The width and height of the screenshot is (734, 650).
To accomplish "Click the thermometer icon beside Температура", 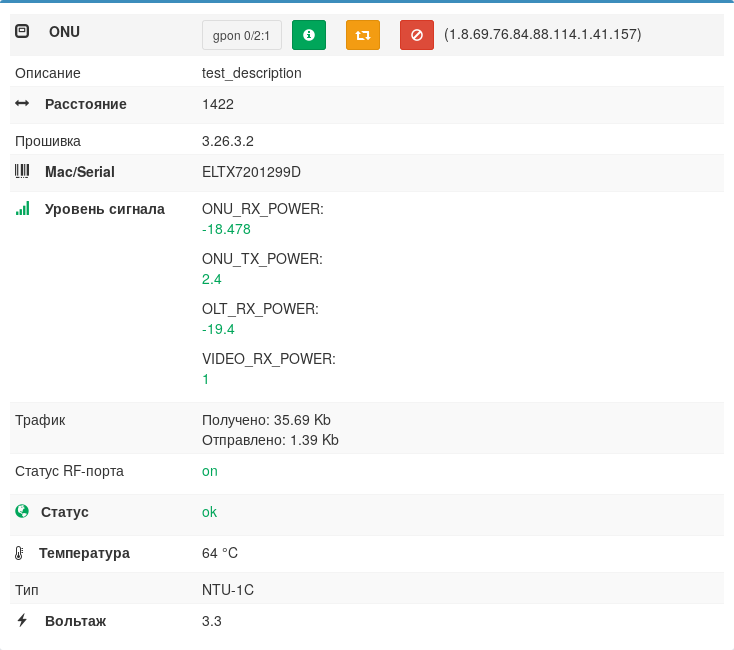I will (19, 553).
